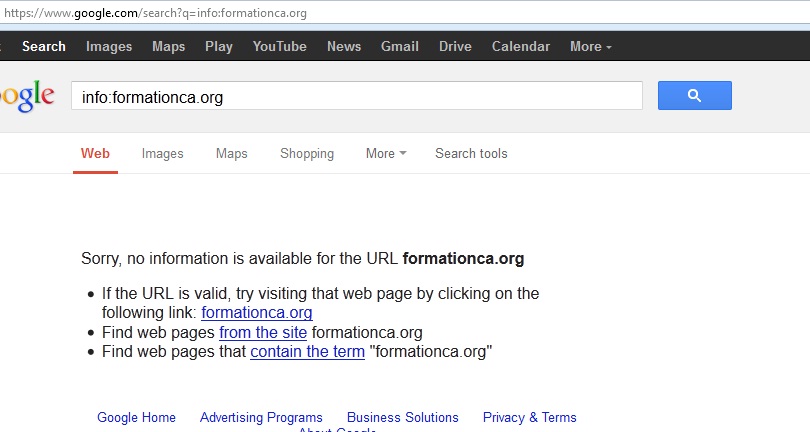Open the Privacy & Terms footer link
Viewport: 810px width, 432px height.
pyautogui.click(x=529, y=417)
